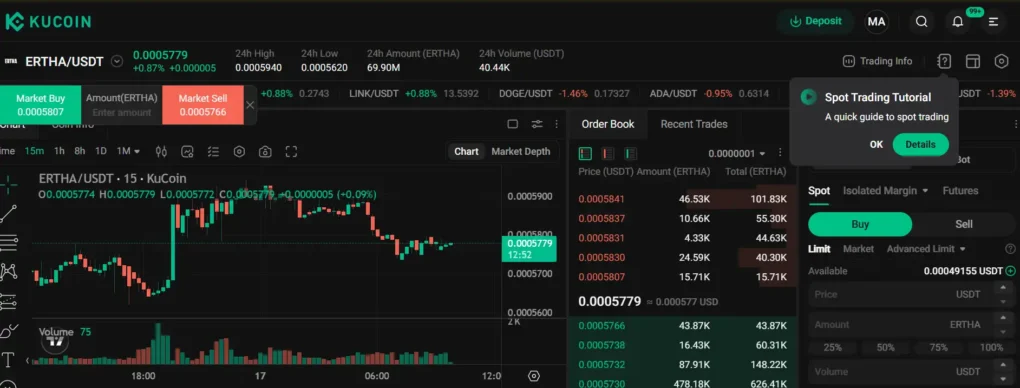Image resolution: width=1020 pixels, height=388 pixels.
Task: Toggle fullscreen chart icon
Action: point(291,152)
